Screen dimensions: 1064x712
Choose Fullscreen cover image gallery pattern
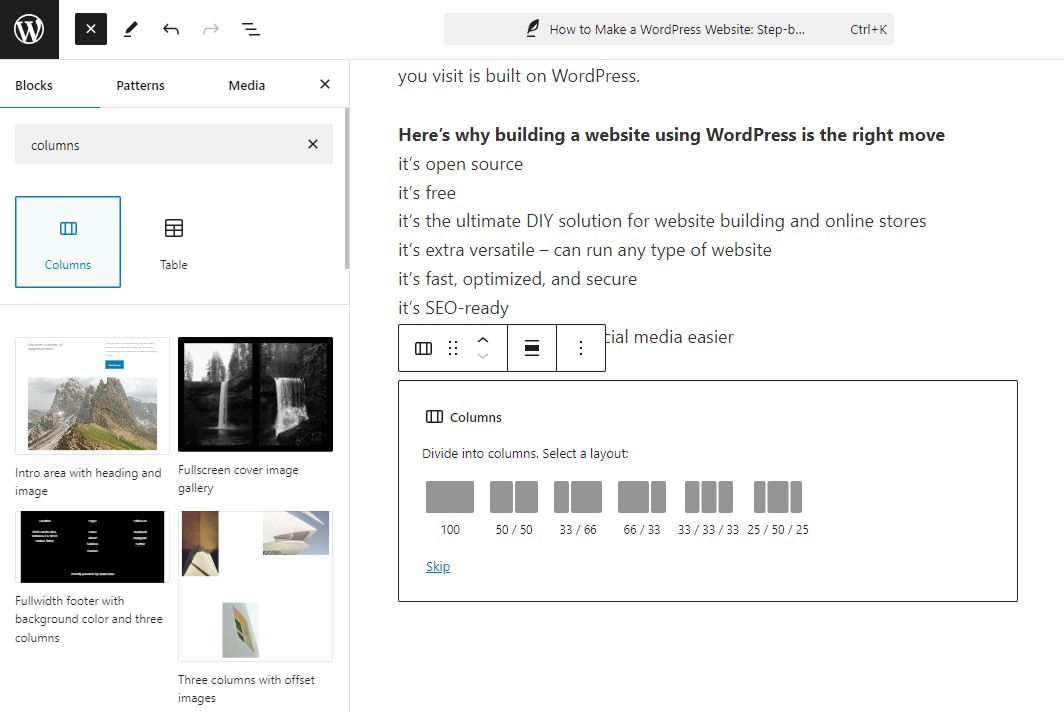255,415
